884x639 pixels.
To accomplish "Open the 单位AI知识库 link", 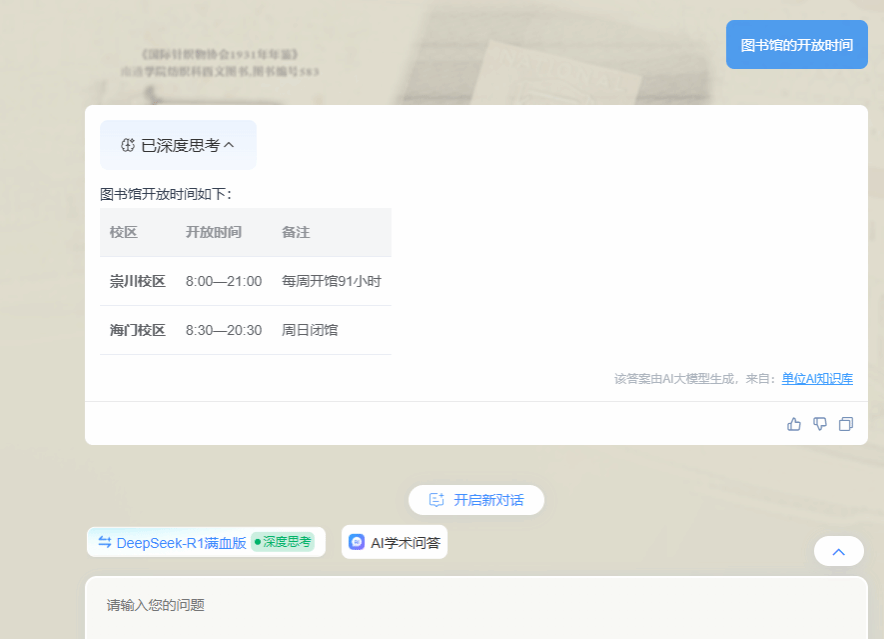I will pos(817,379).
